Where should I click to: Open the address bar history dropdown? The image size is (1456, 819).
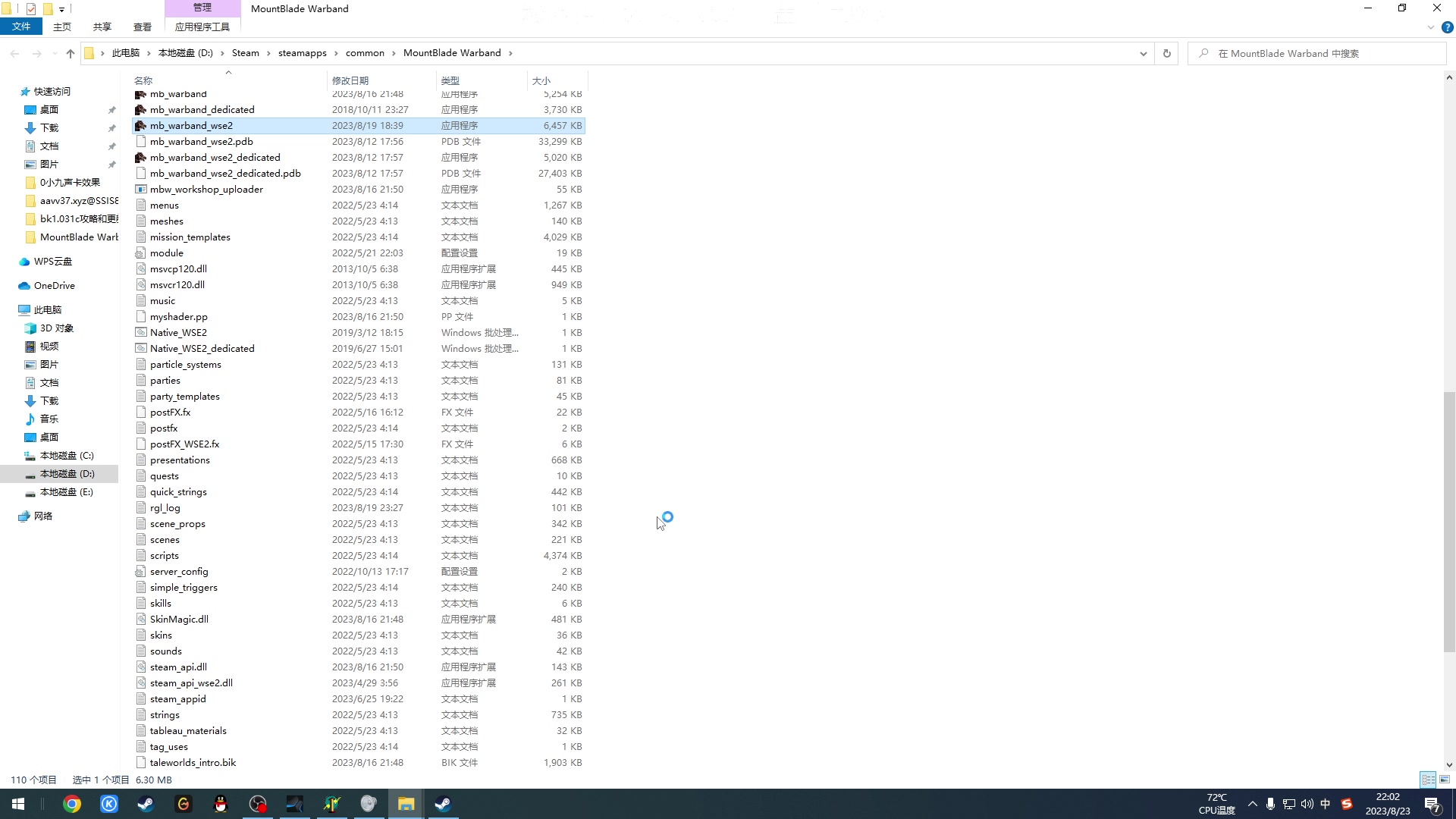pyautogui.click(x=1143, y=53)
